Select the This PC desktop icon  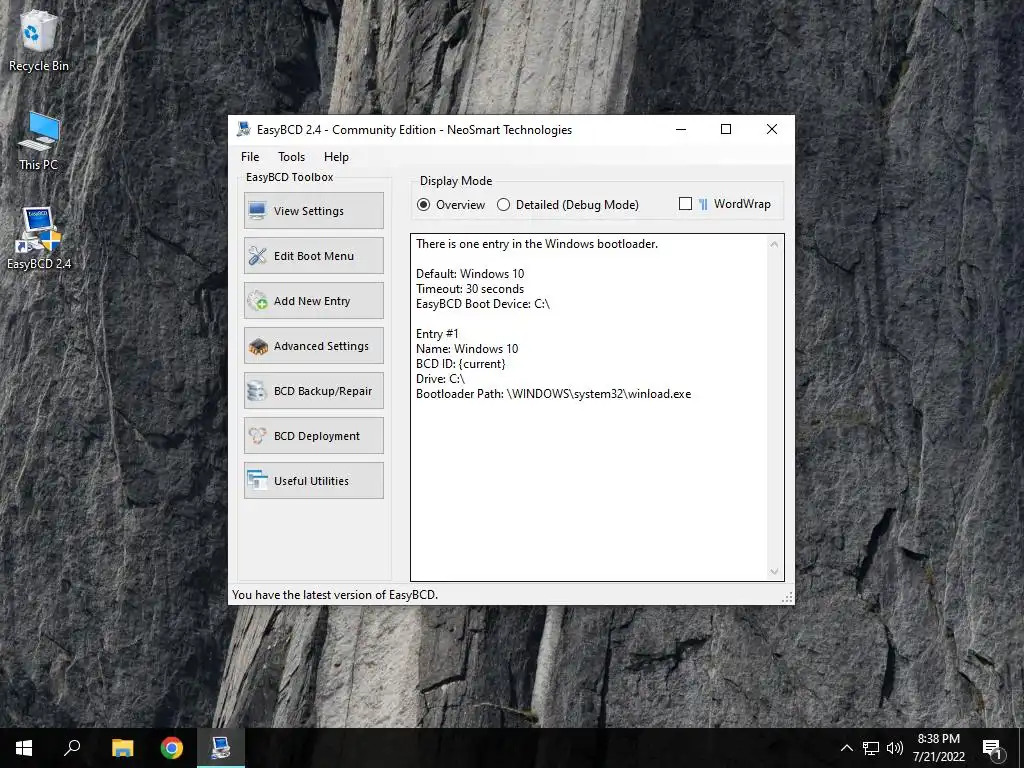[x=39, y=141]
